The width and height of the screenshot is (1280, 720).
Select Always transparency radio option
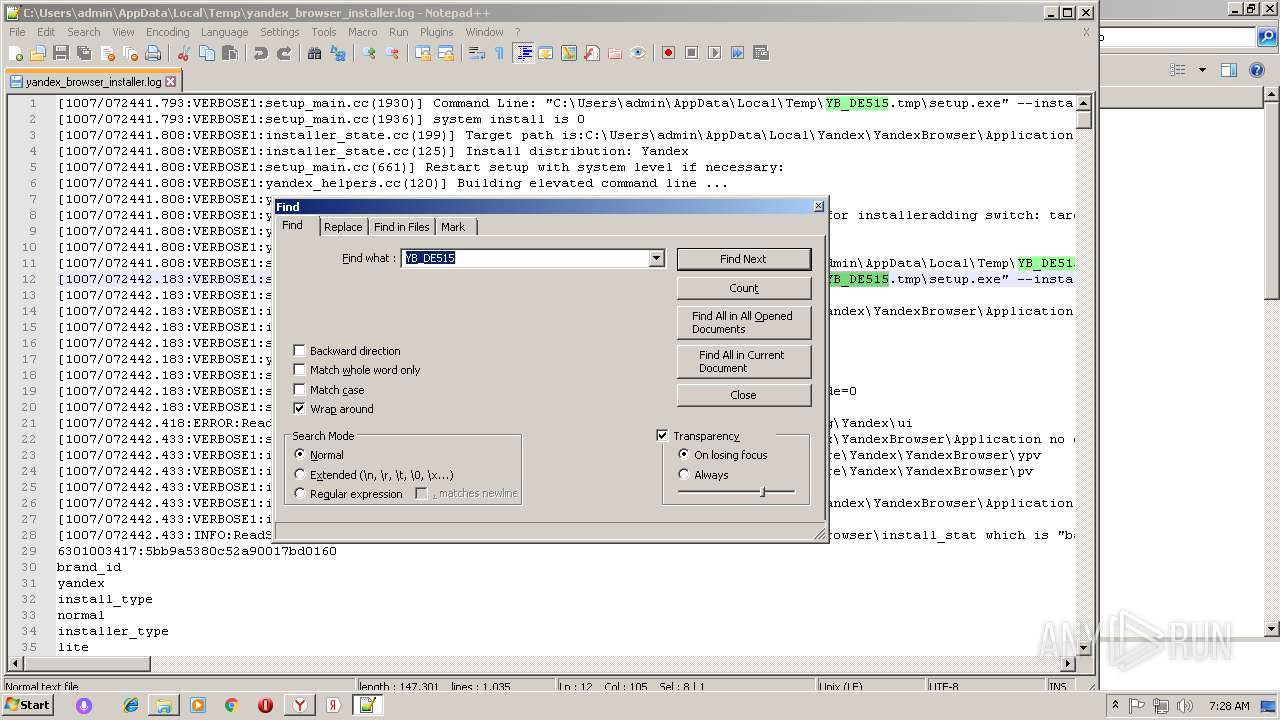click(684, 475)
